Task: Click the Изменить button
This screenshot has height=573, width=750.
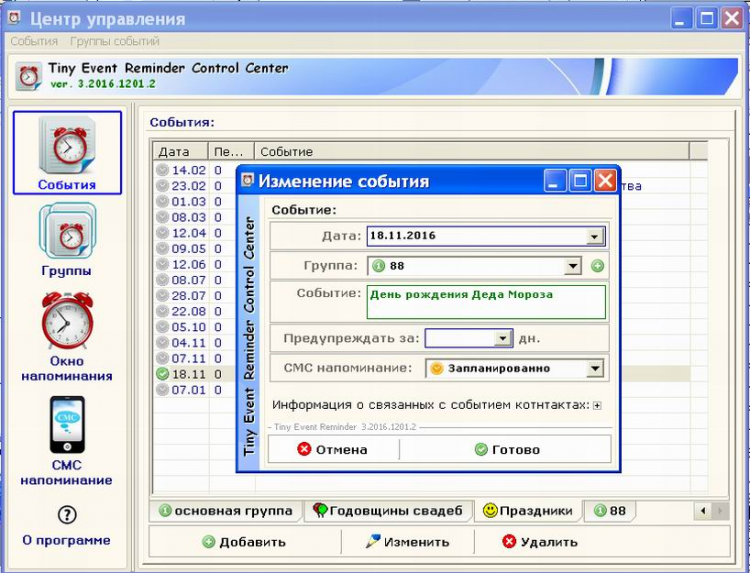Action: (408, 542)
